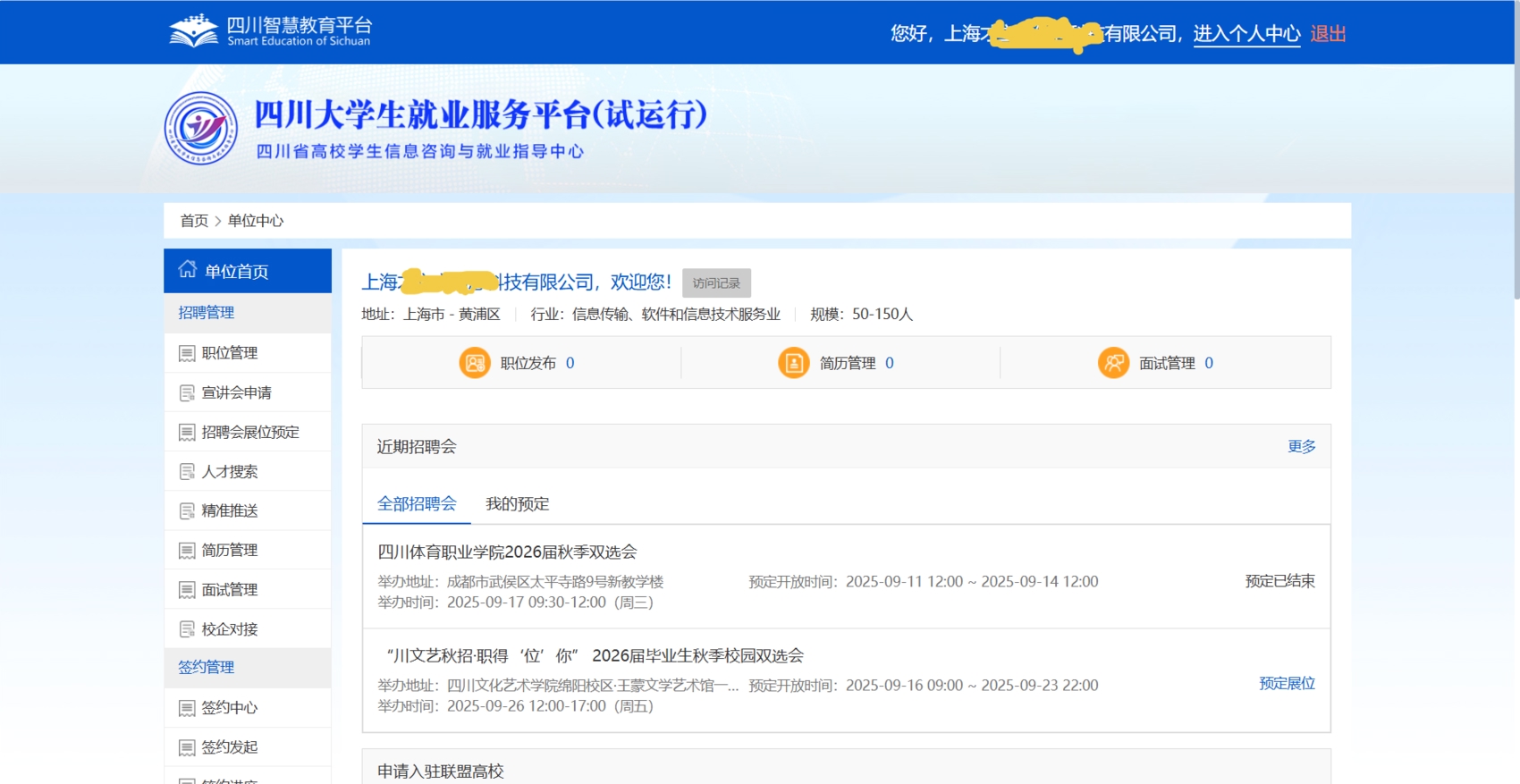Click the icon beside 人才搜索

coord(187,471)
